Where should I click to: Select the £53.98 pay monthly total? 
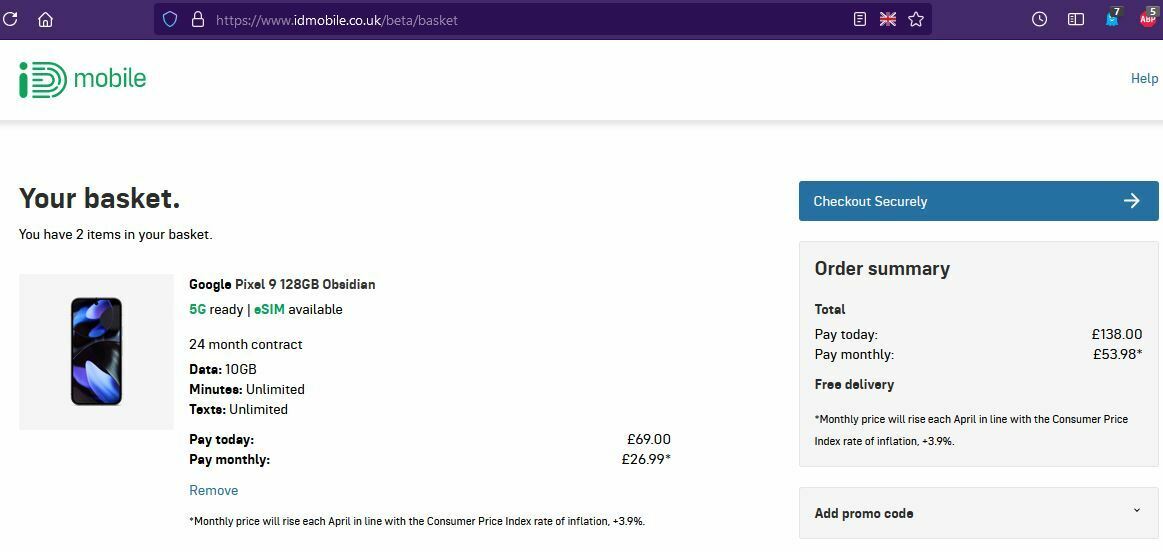pyautogui.click(x=1118, y=355)
